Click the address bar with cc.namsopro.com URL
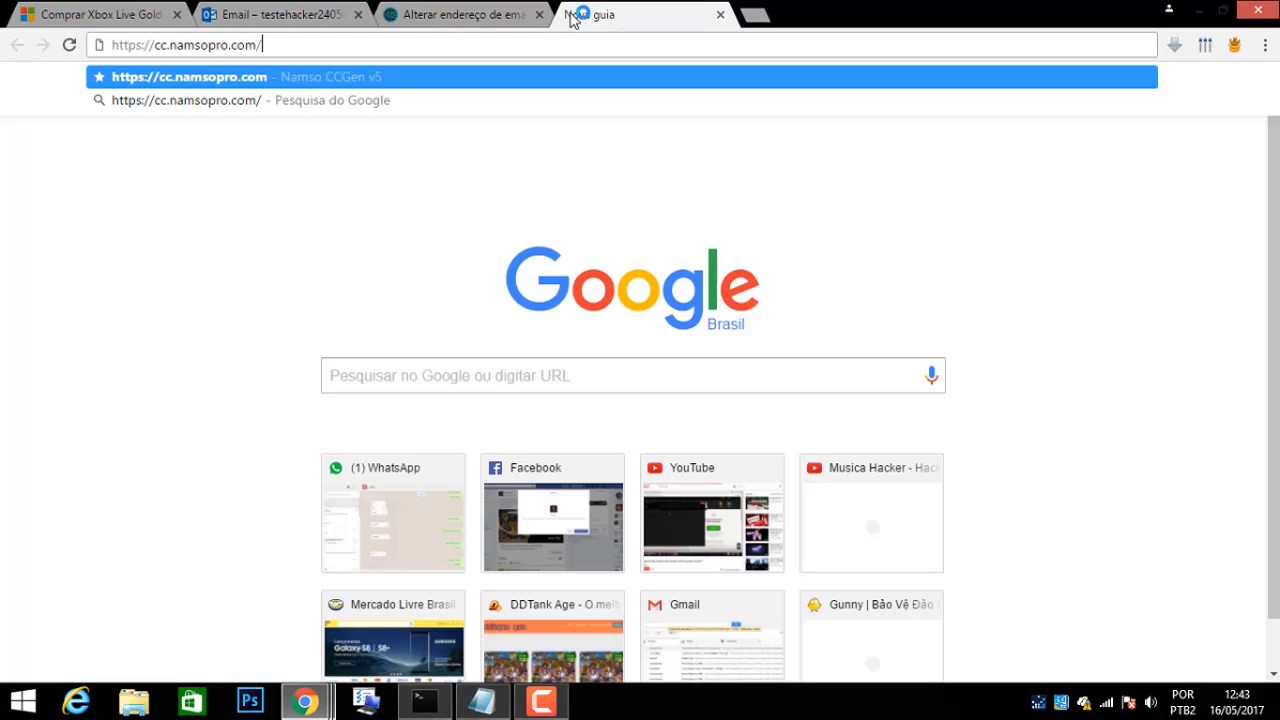Image resolution: width=1280 pixels, height=720 pixels. pos(622,45)
